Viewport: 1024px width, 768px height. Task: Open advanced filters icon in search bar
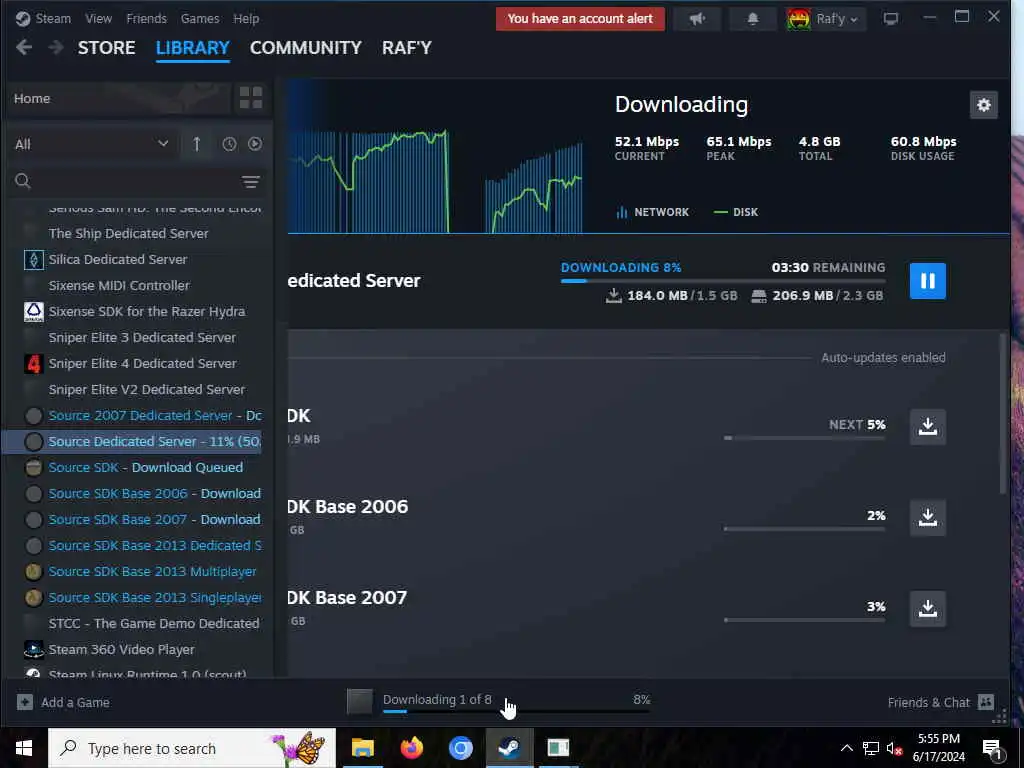pos(251,182)
